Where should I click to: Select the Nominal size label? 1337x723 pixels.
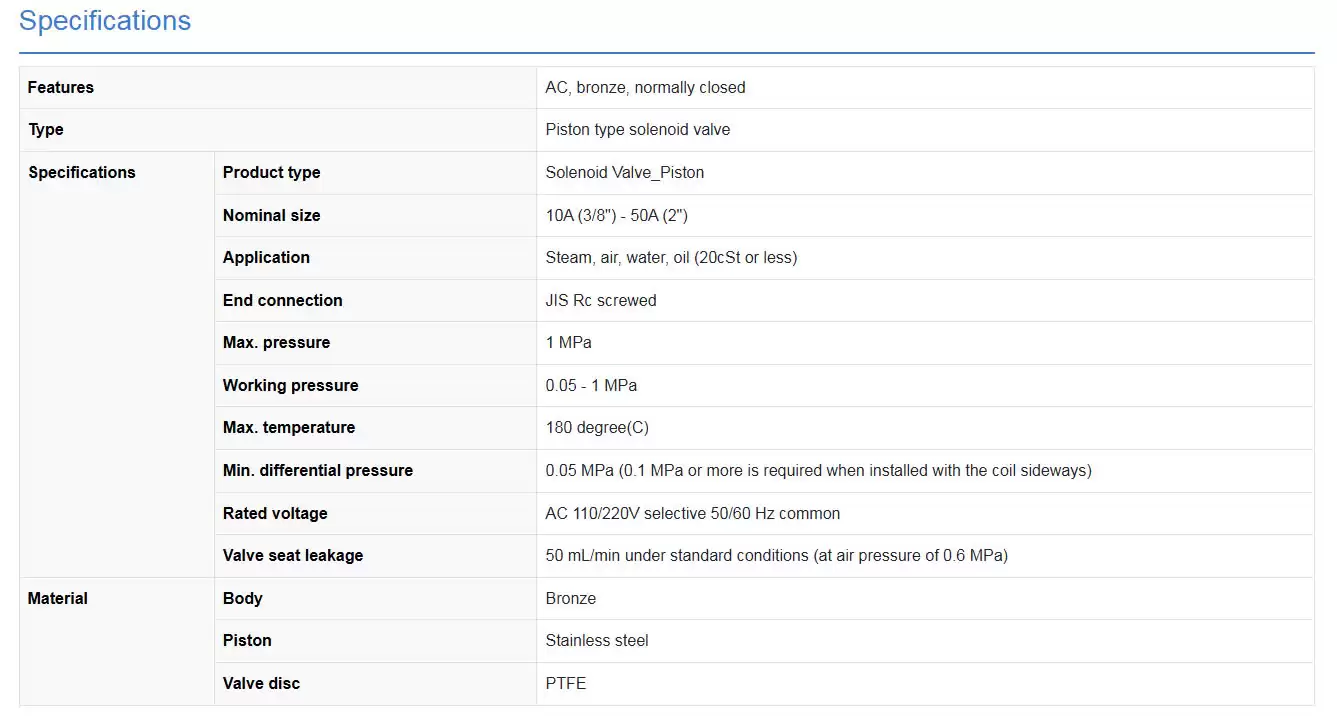click(x=272, y=215)
